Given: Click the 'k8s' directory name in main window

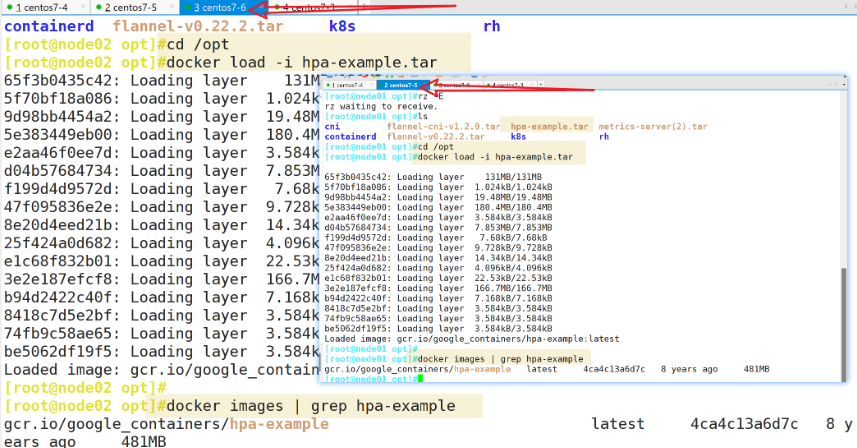Looking at the screenshot, I should pyautogui.click(x=342, y=26).
